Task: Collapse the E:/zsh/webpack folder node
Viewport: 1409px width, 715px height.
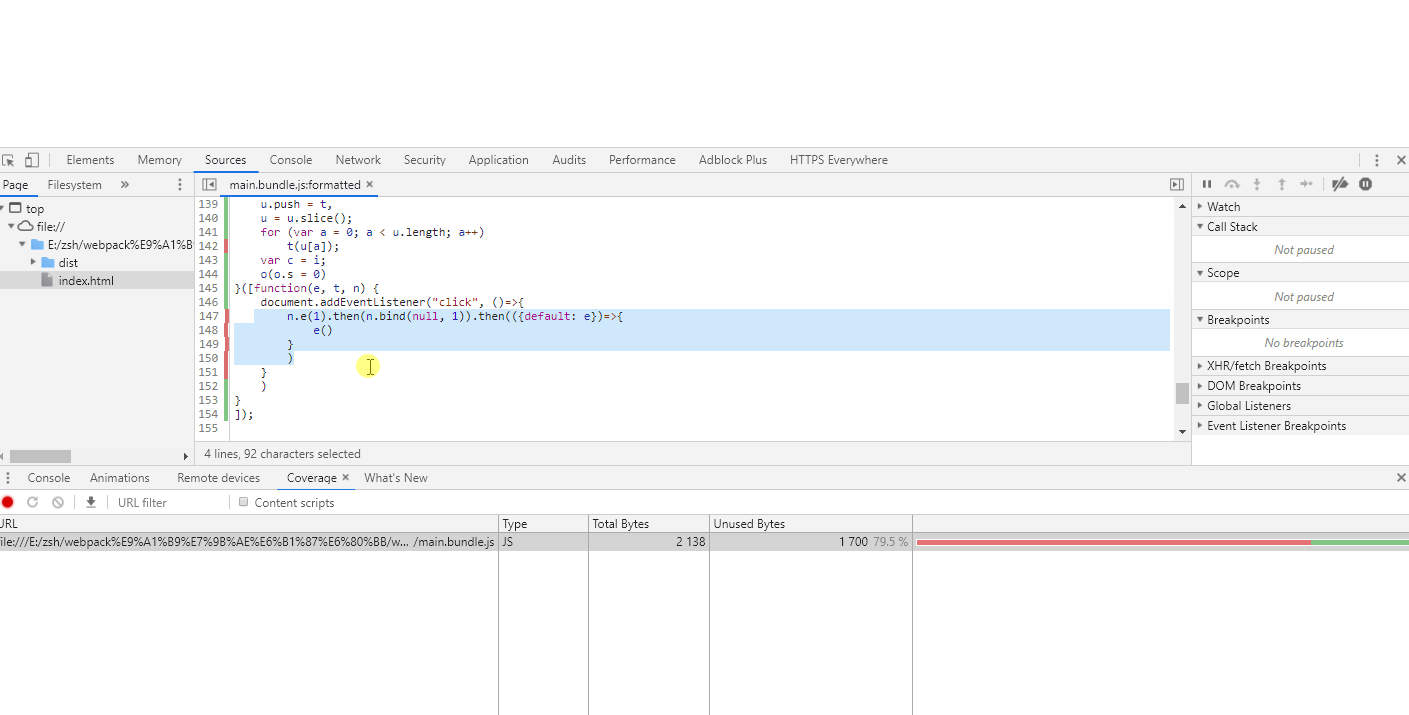Action: click(x=22, y=245)
